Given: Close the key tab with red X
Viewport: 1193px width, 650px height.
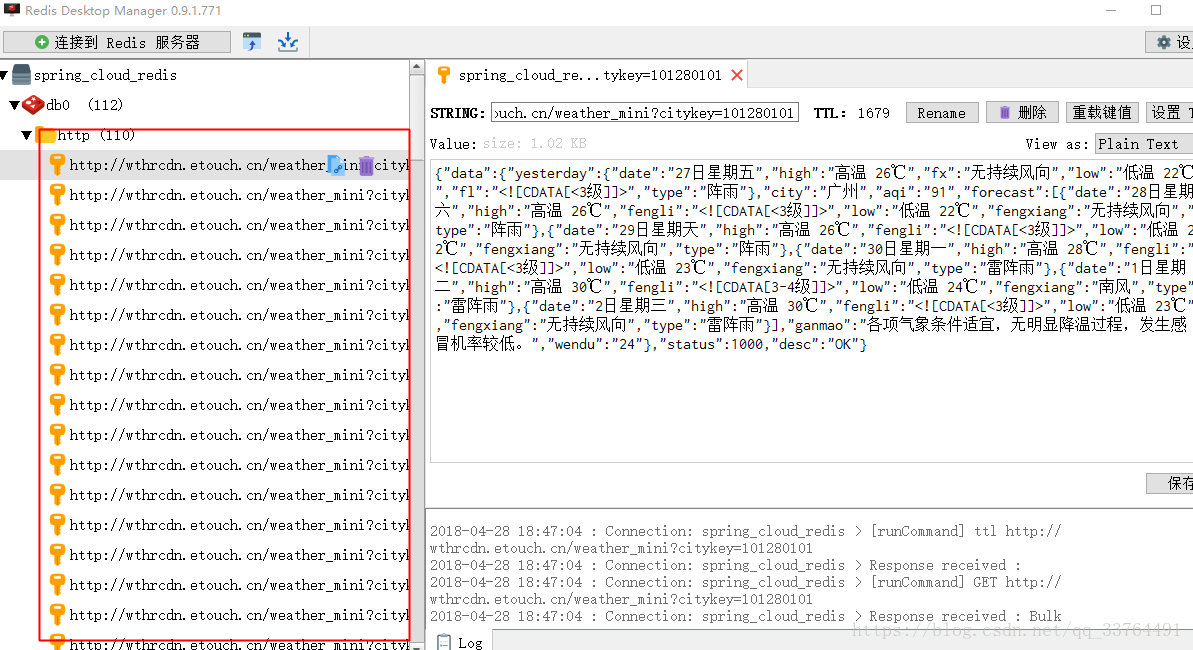Looking at the screenshot, I should point(736,75).
